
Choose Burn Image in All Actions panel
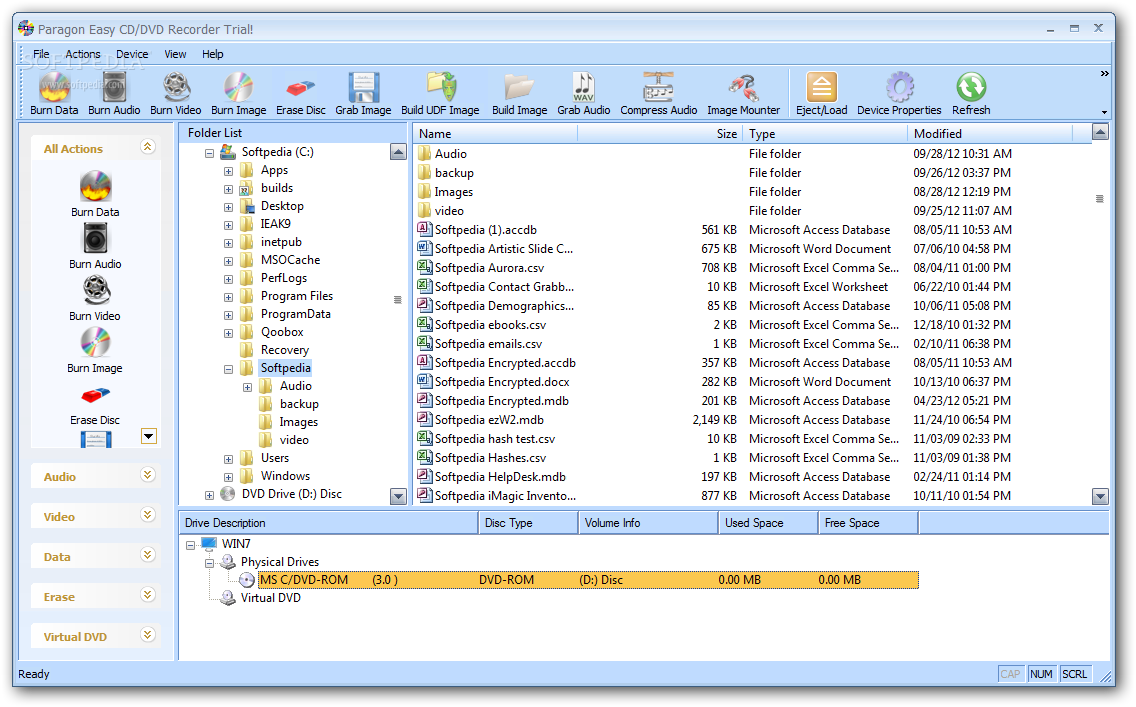click(95, 351)
